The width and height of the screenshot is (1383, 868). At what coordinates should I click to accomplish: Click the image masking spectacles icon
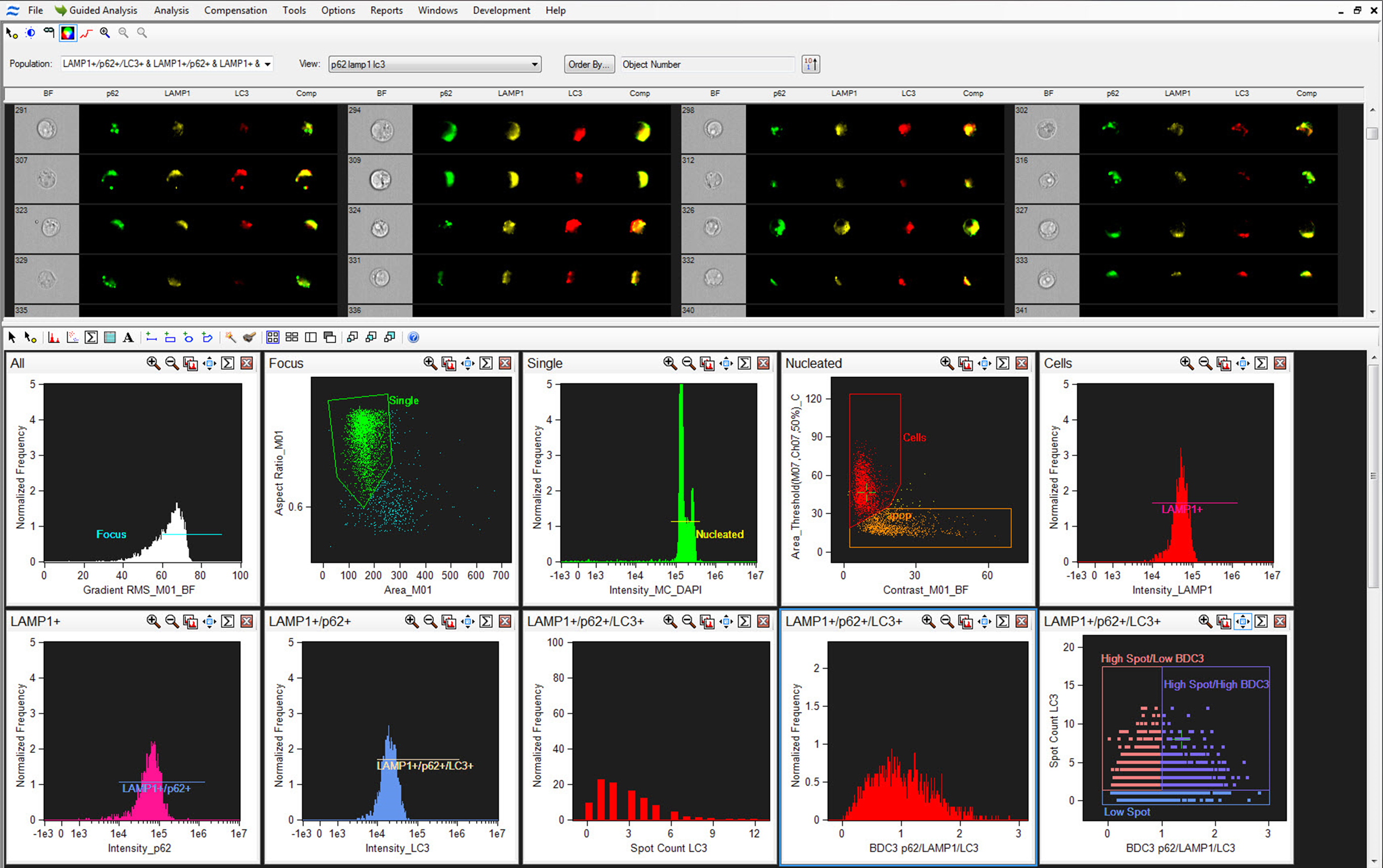[49, 32]
